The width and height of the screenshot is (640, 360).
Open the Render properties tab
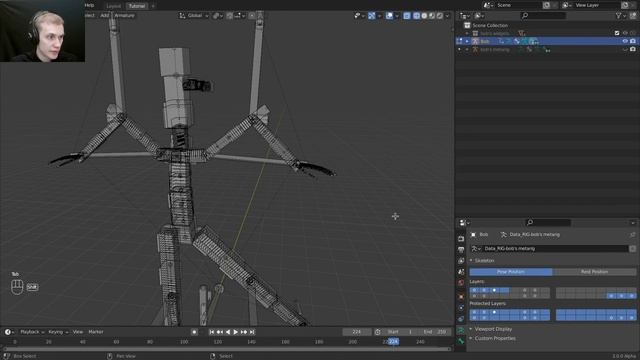(461, 238)
